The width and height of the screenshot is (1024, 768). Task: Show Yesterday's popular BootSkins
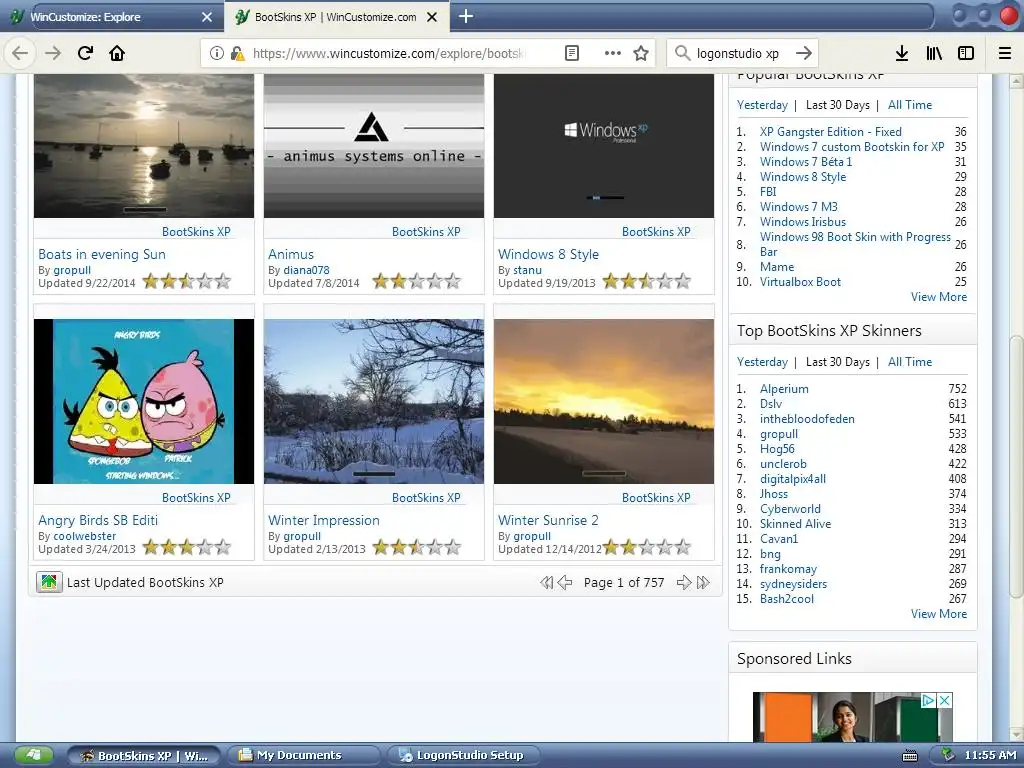762,104
